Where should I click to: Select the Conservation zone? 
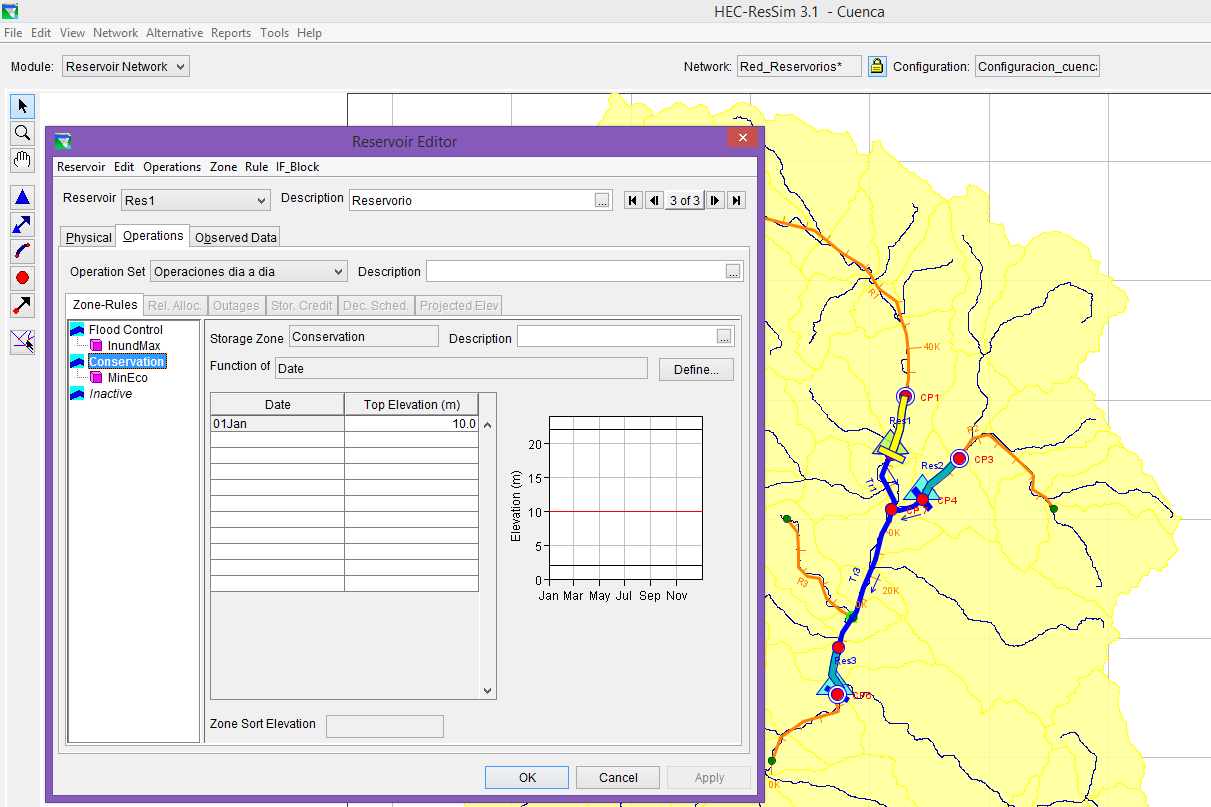coord(127,361)
